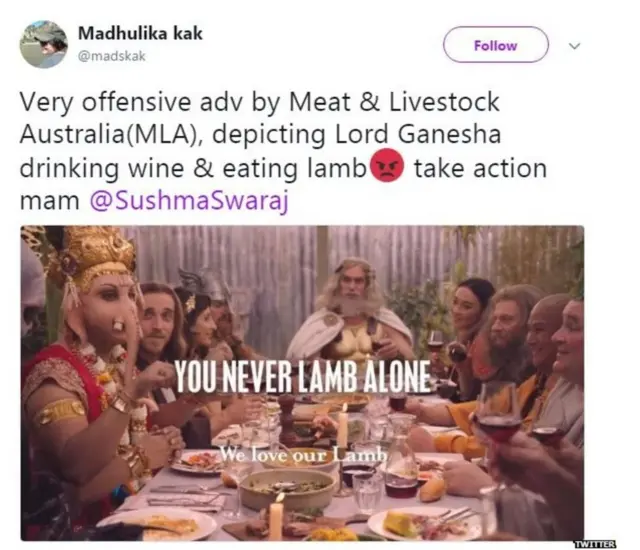Open the tweet options chevron
Image resolution: width=640 pixels, height=550 pixels.
click(x=575, y=46)
